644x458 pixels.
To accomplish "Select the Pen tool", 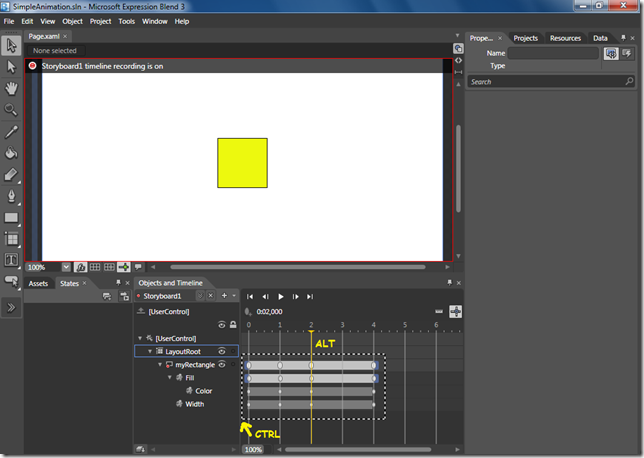I will point(11,195).
